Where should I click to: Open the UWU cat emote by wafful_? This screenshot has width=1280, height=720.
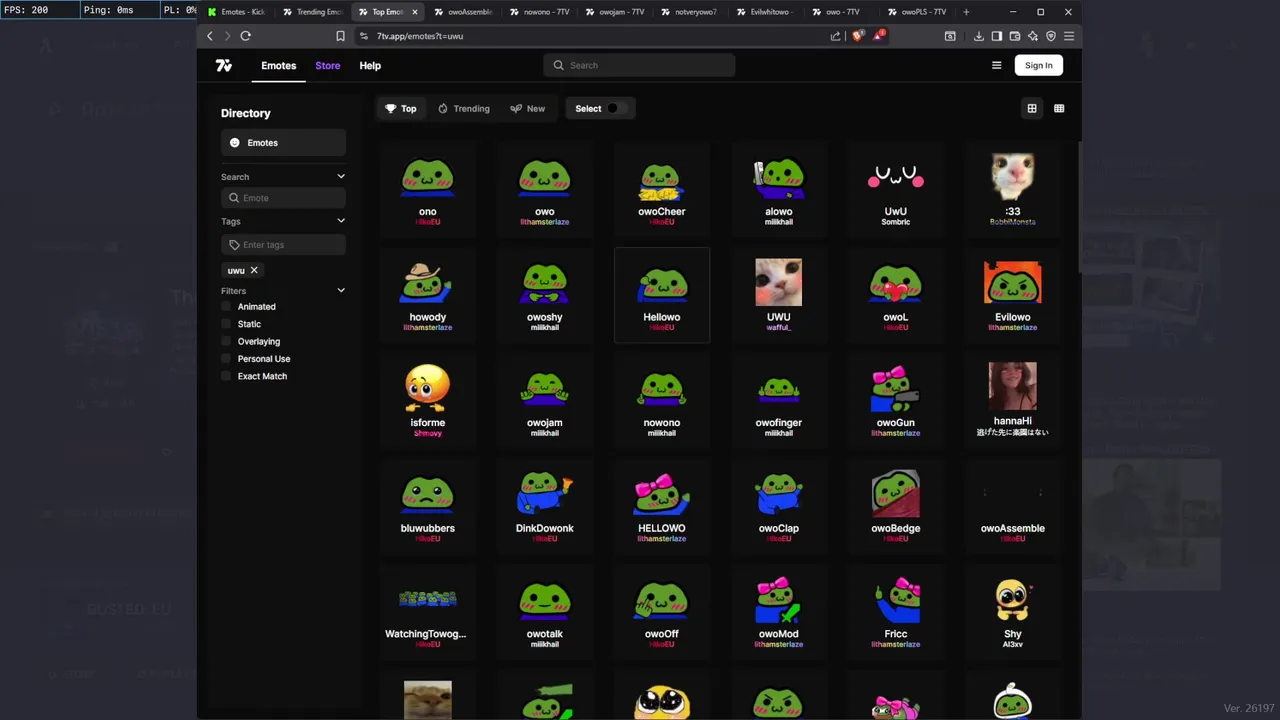pos(778,295)
